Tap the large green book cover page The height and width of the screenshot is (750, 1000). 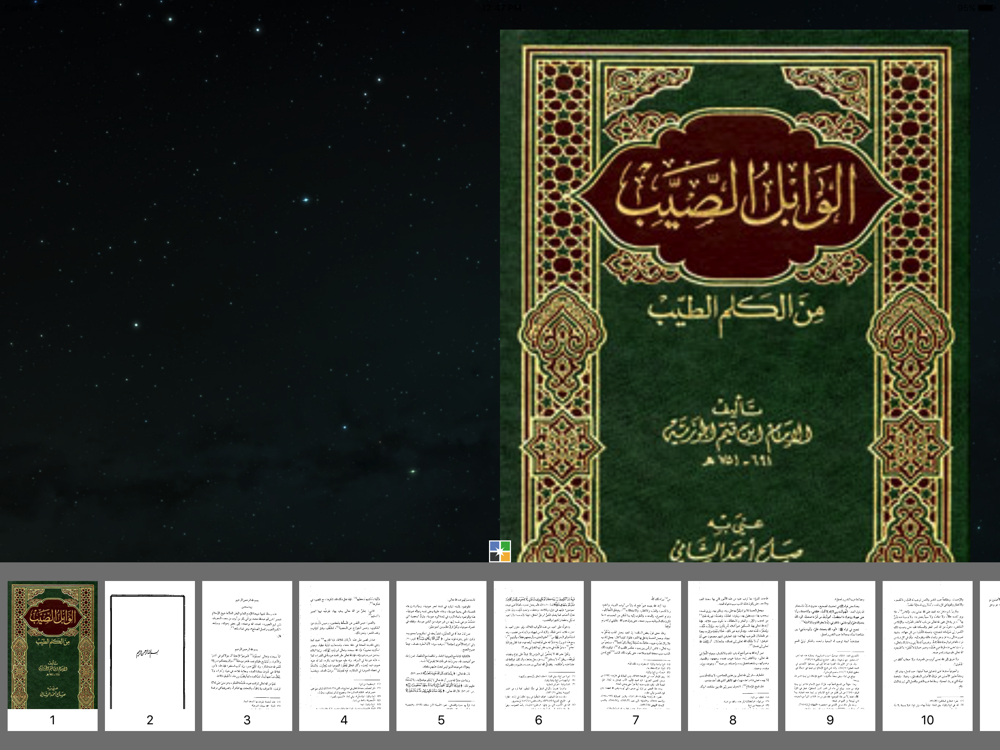[734, 296]
